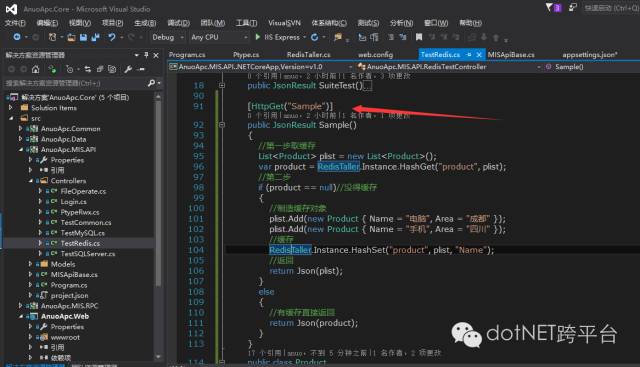Select TestSQLServer.cs in Solution Explorer
The image size is (640, 367).
[88, 254]
